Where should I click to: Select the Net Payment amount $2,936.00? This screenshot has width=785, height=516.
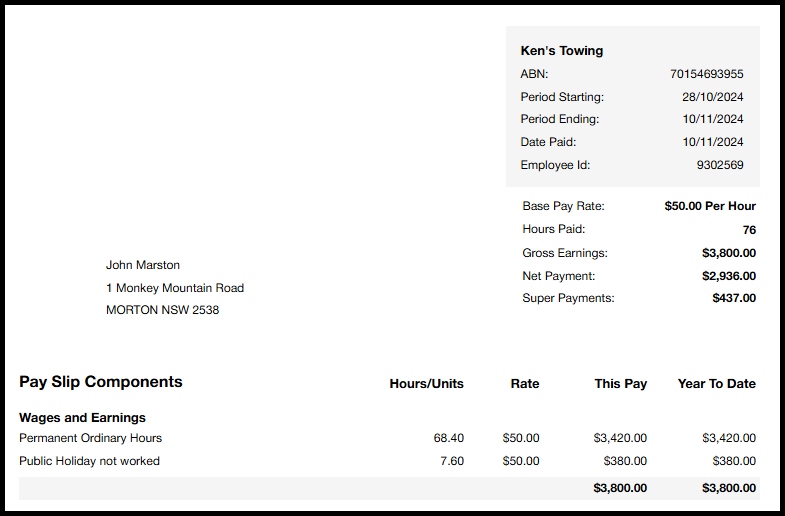tap(728, 276)
